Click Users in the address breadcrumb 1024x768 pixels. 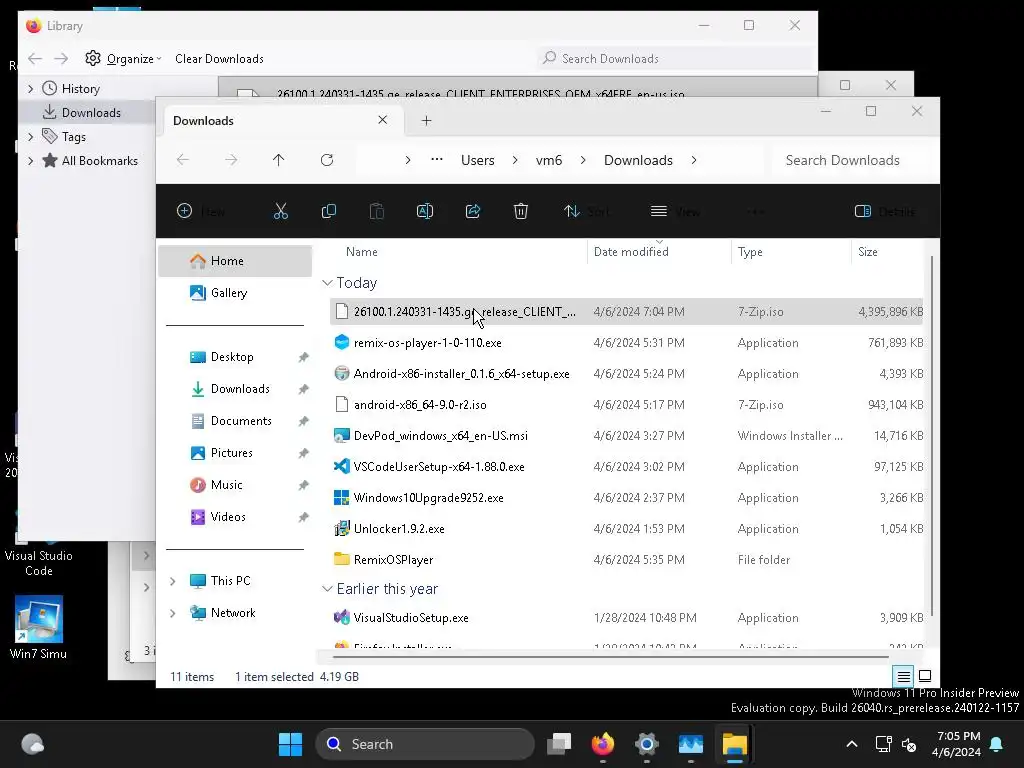(477, 160)
